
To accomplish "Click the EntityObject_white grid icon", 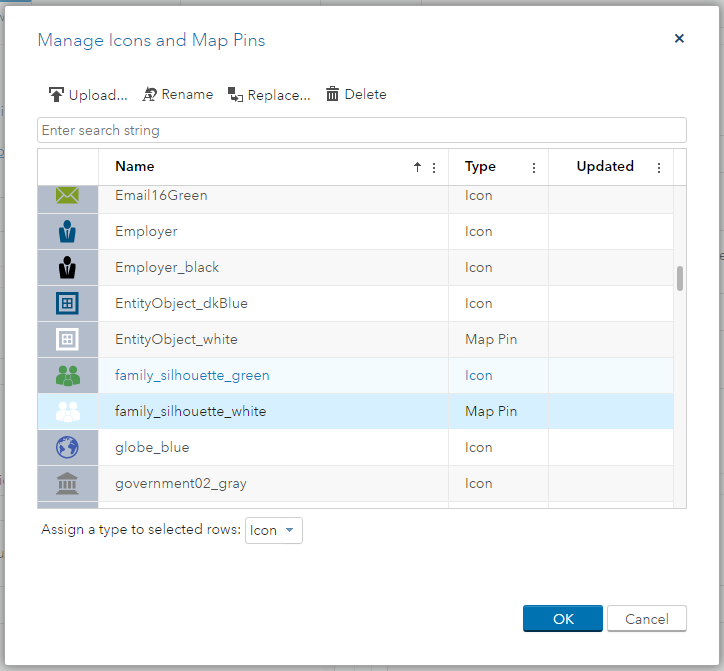I will pos(68,340).
